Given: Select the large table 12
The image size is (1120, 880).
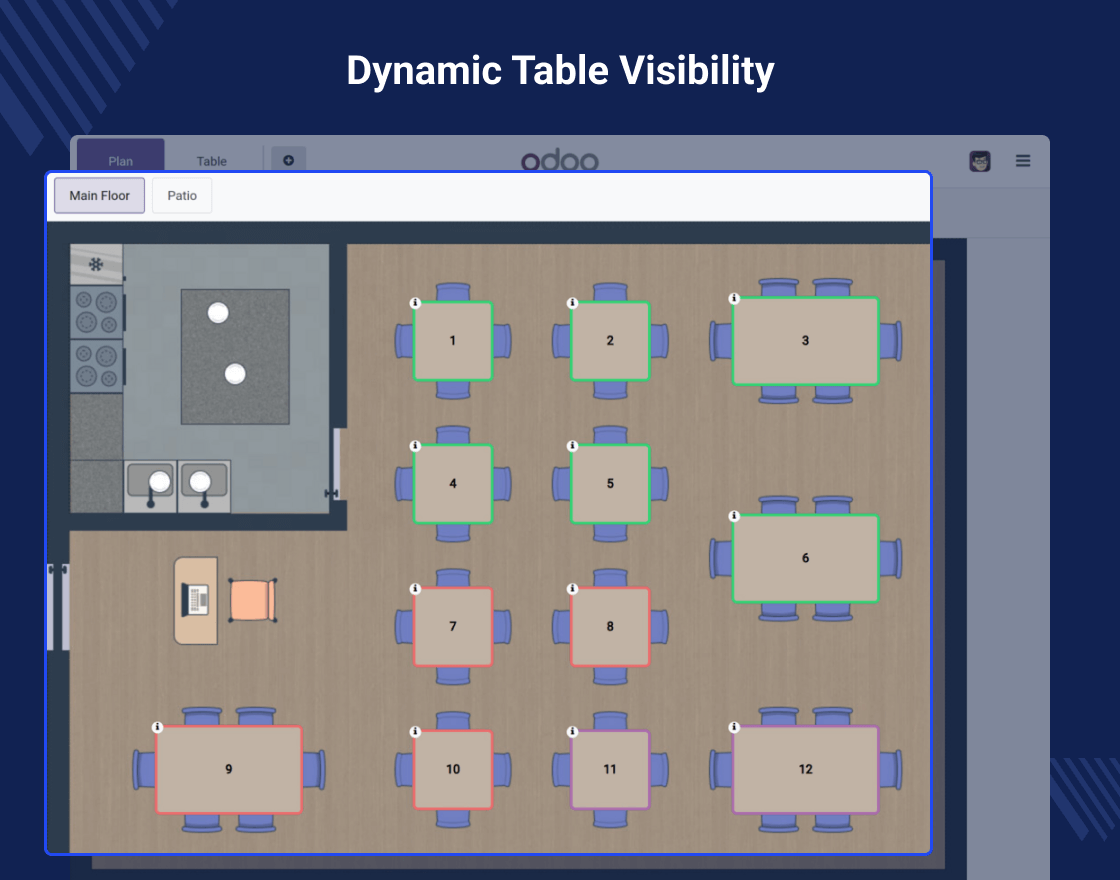Looking at the screenshot, I should [x=806, y=769].
